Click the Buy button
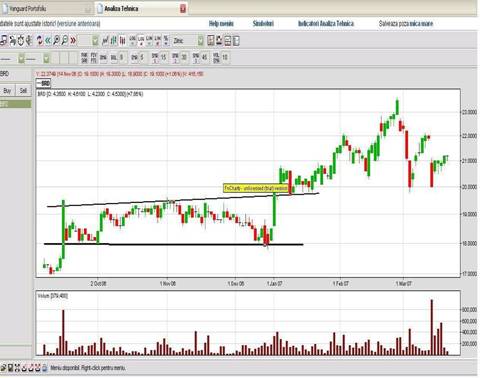This screenshot has width=480, height=378. (x=7, y=90)
